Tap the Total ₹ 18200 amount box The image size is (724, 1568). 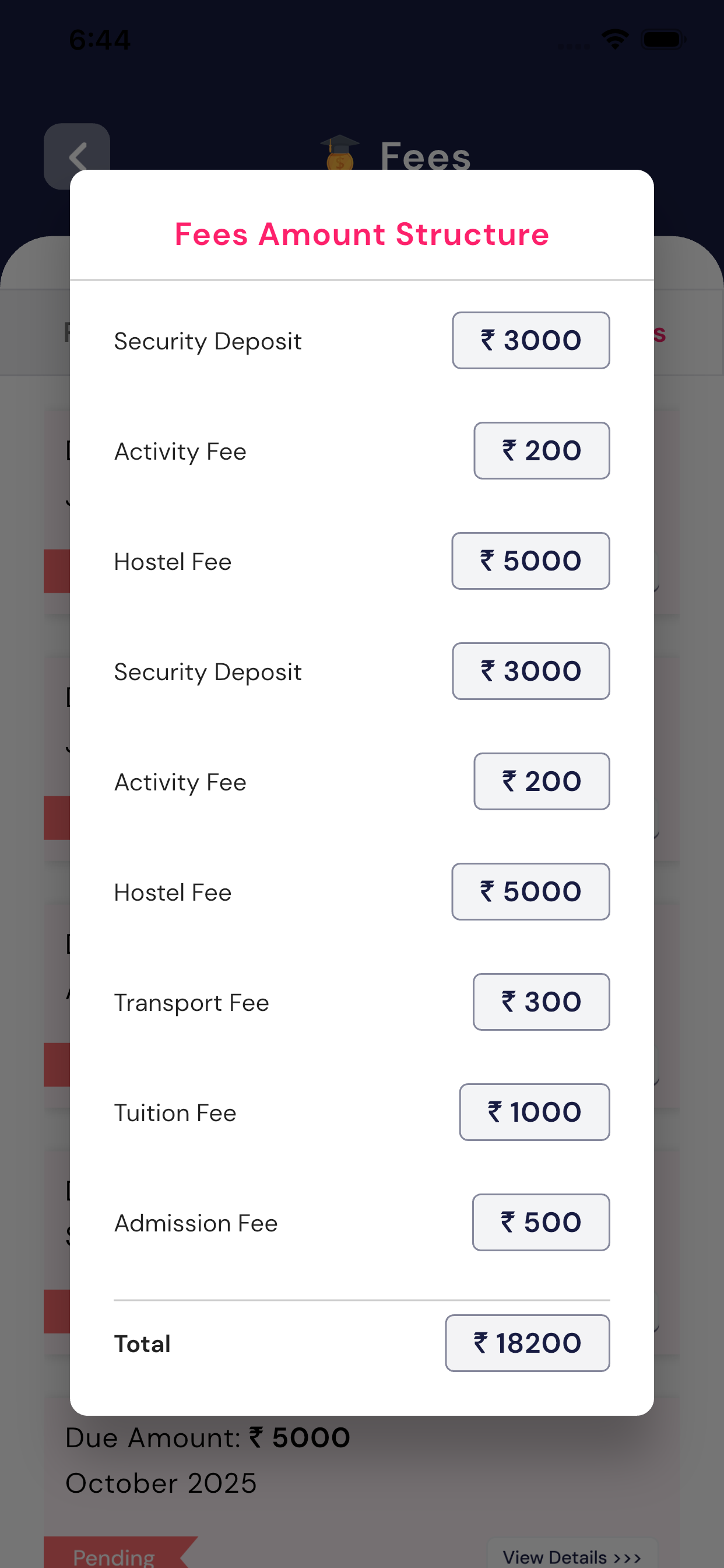[x=527, y=1343]
